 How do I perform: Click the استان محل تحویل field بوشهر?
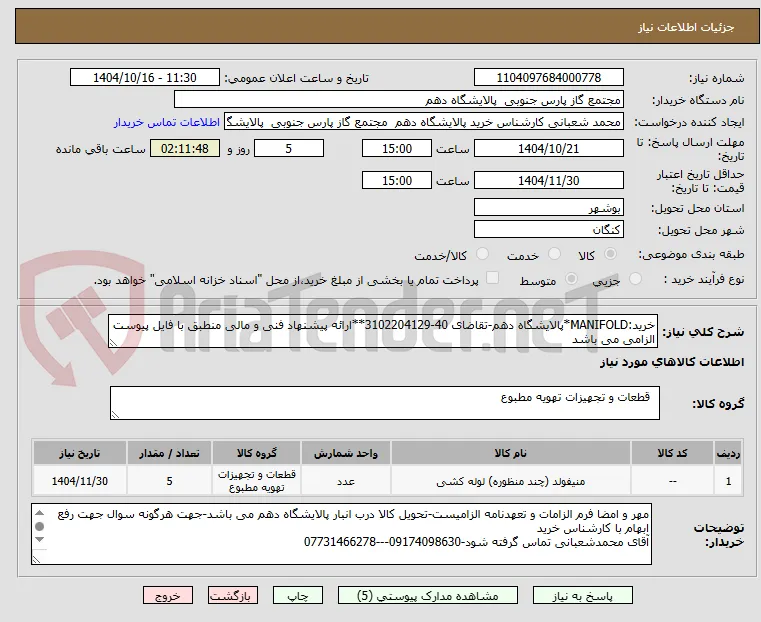548,207
